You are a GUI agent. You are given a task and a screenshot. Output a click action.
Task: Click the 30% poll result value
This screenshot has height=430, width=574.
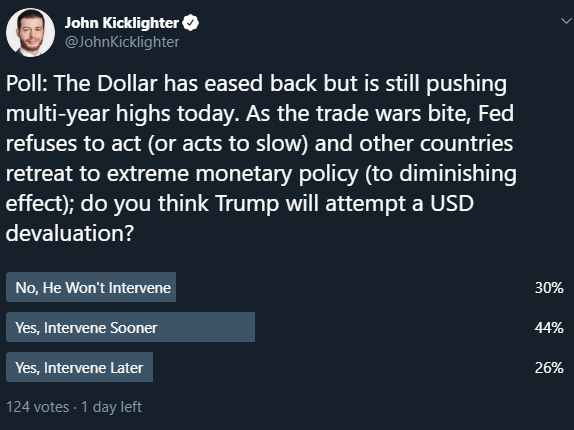[x=549, y=288]
